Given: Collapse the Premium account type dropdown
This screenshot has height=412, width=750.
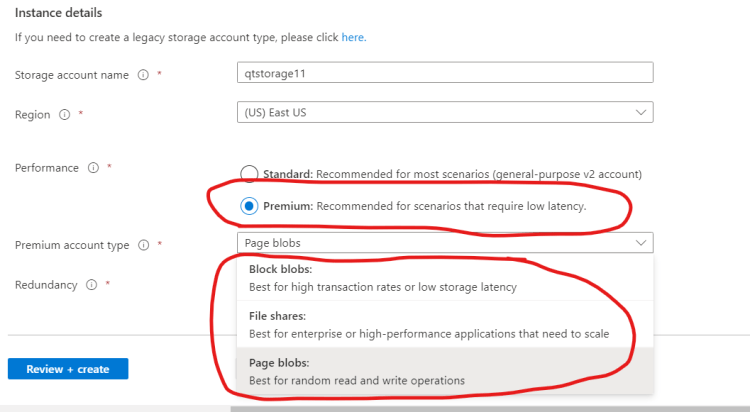Looking at the screenshot, I should point(444,243).
